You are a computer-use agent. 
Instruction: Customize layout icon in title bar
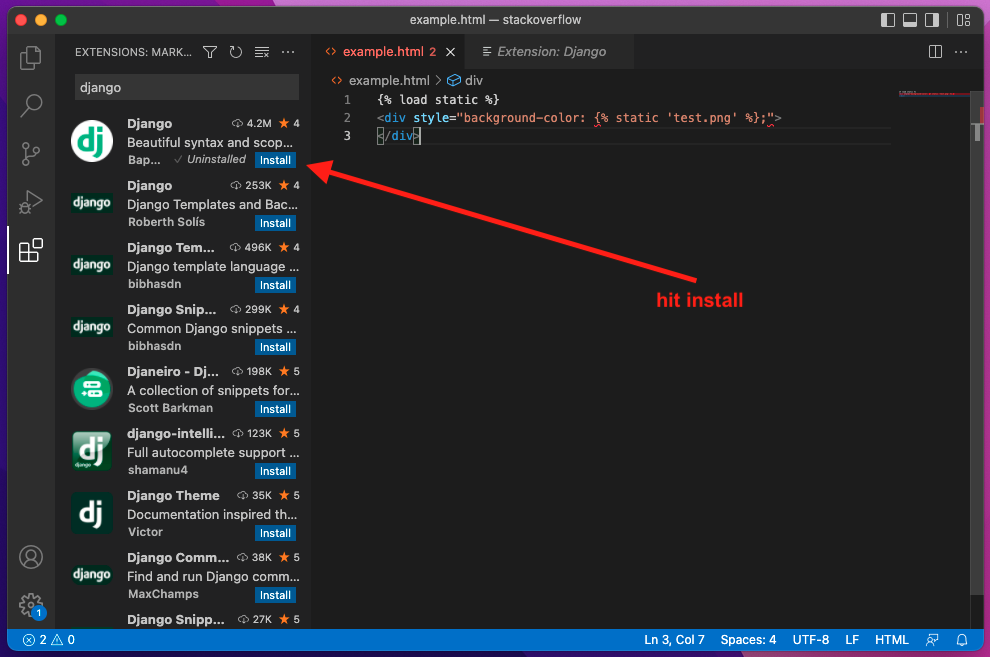[x=963, y=20]
